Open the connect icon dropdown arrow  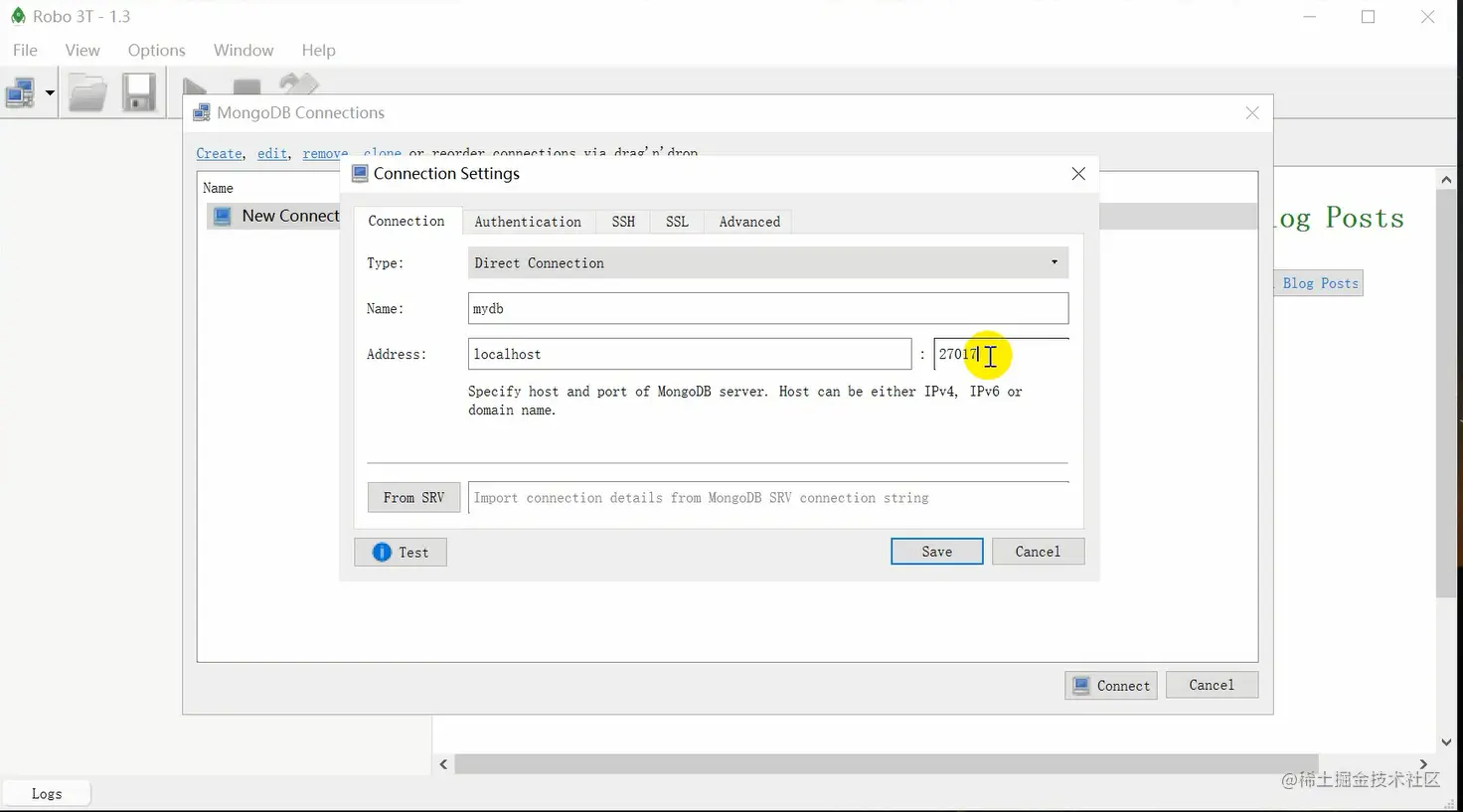tap(50, 93)
